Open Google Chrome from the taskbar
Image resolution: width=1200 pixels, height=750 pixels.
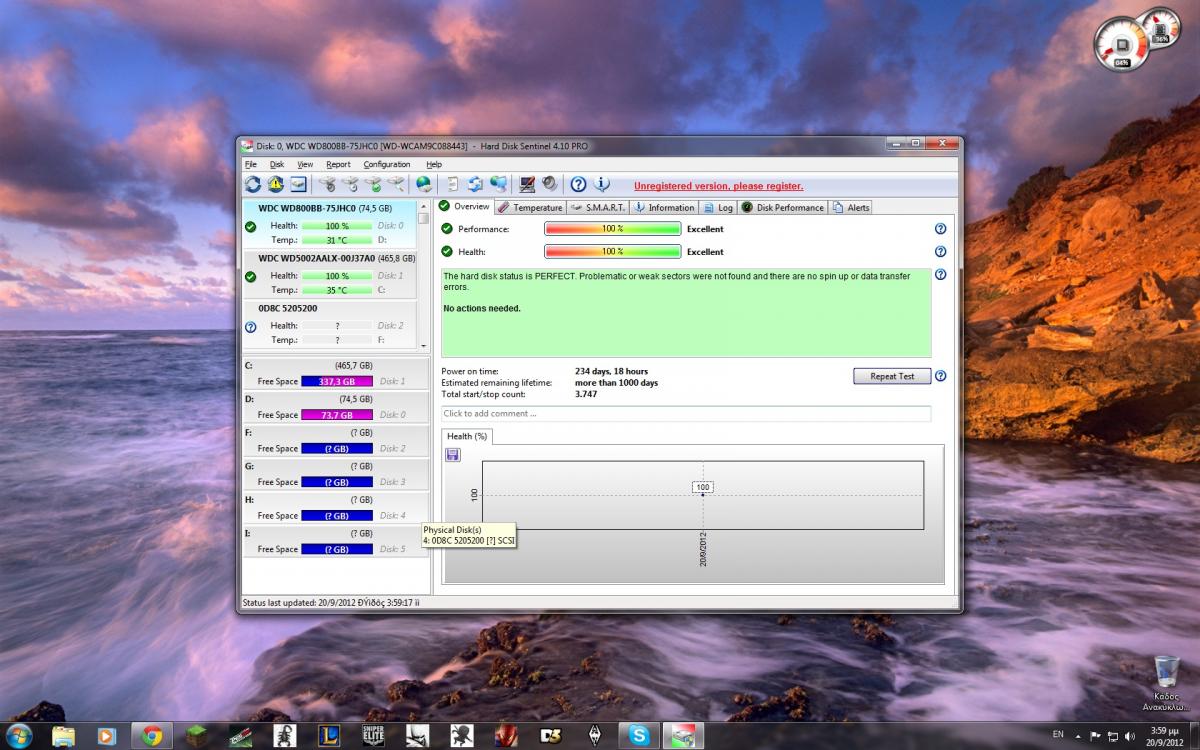click(152, 735)
